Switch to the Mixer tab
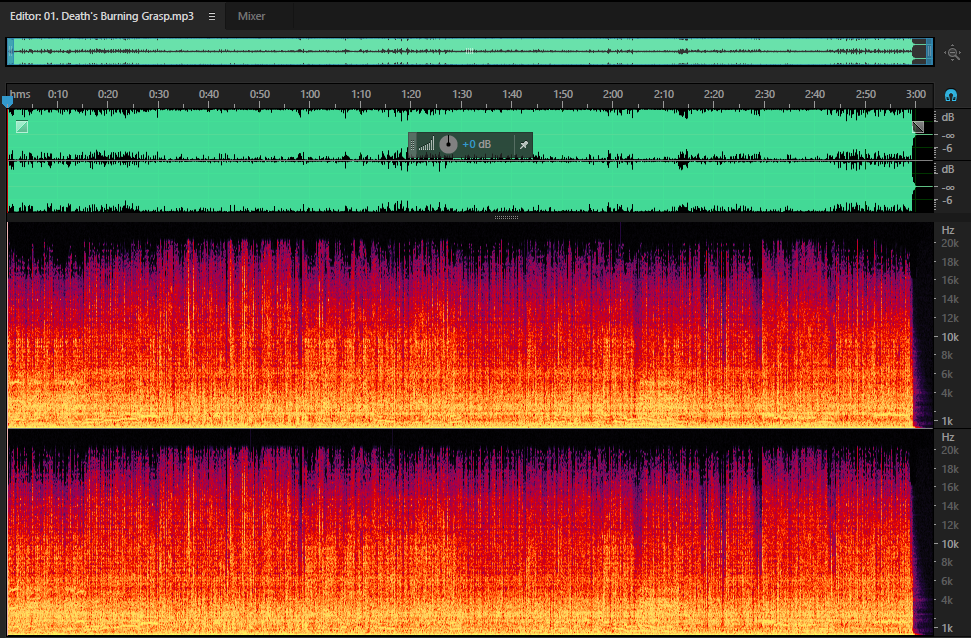The image size is (971, 638). pos(251,16)
